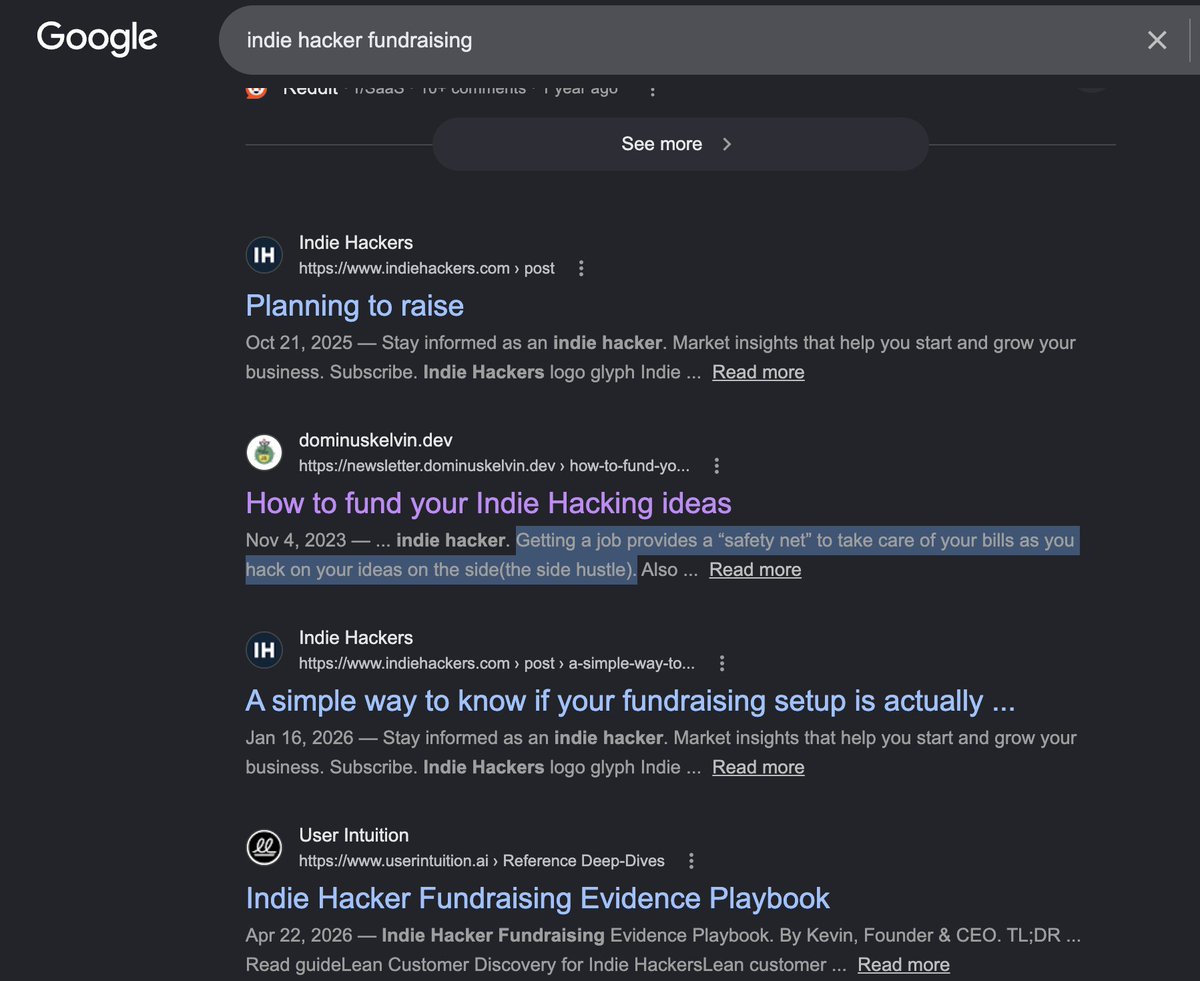Click the dominuskelvin.dev favicon
Screen dimensions: 1200x981
point(264,453)
